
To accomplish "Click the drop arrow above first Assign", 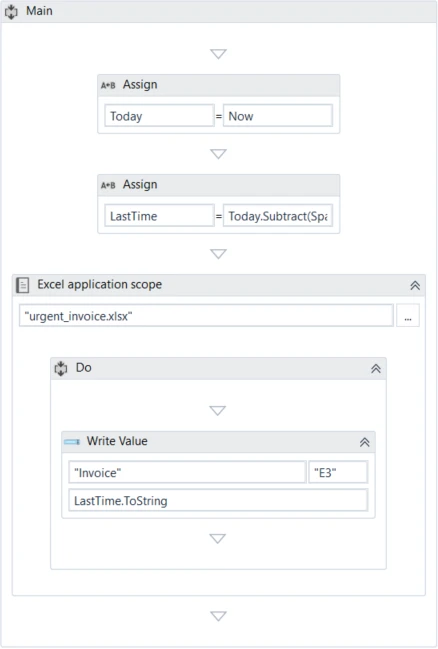I will pyautogui.click(x=218, y=54).
